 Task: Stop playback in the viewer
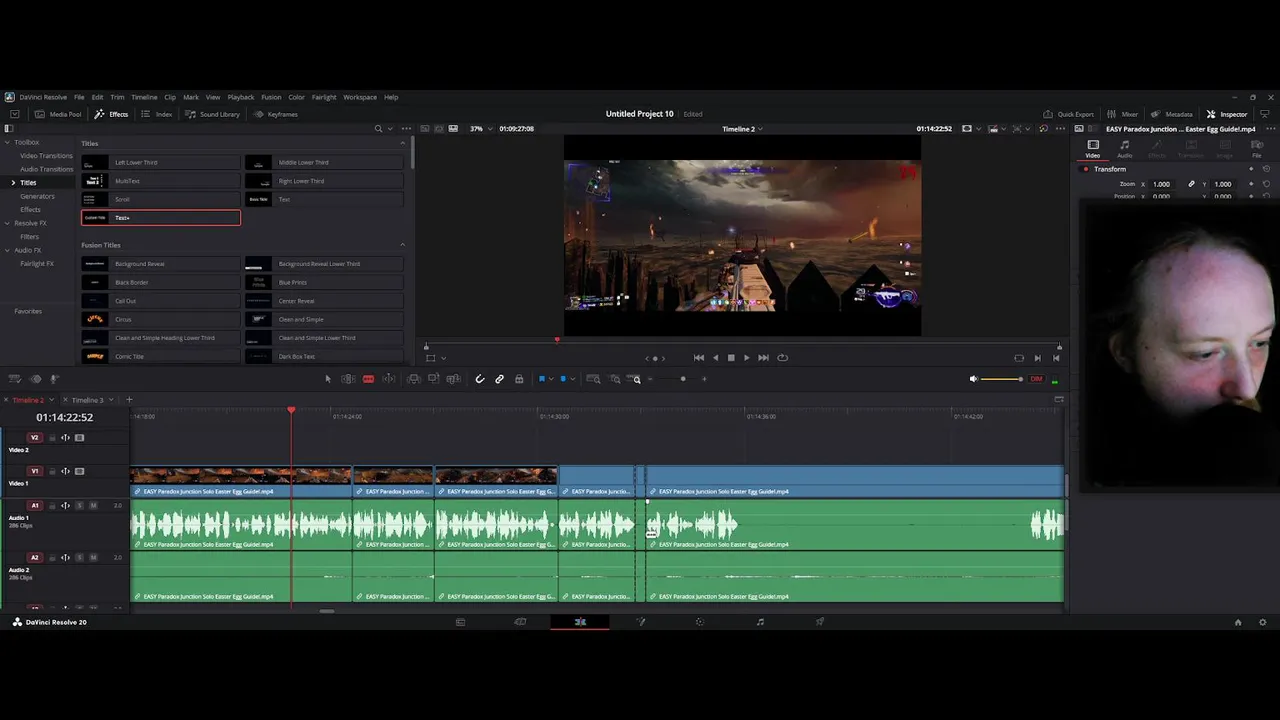(730, 358)
